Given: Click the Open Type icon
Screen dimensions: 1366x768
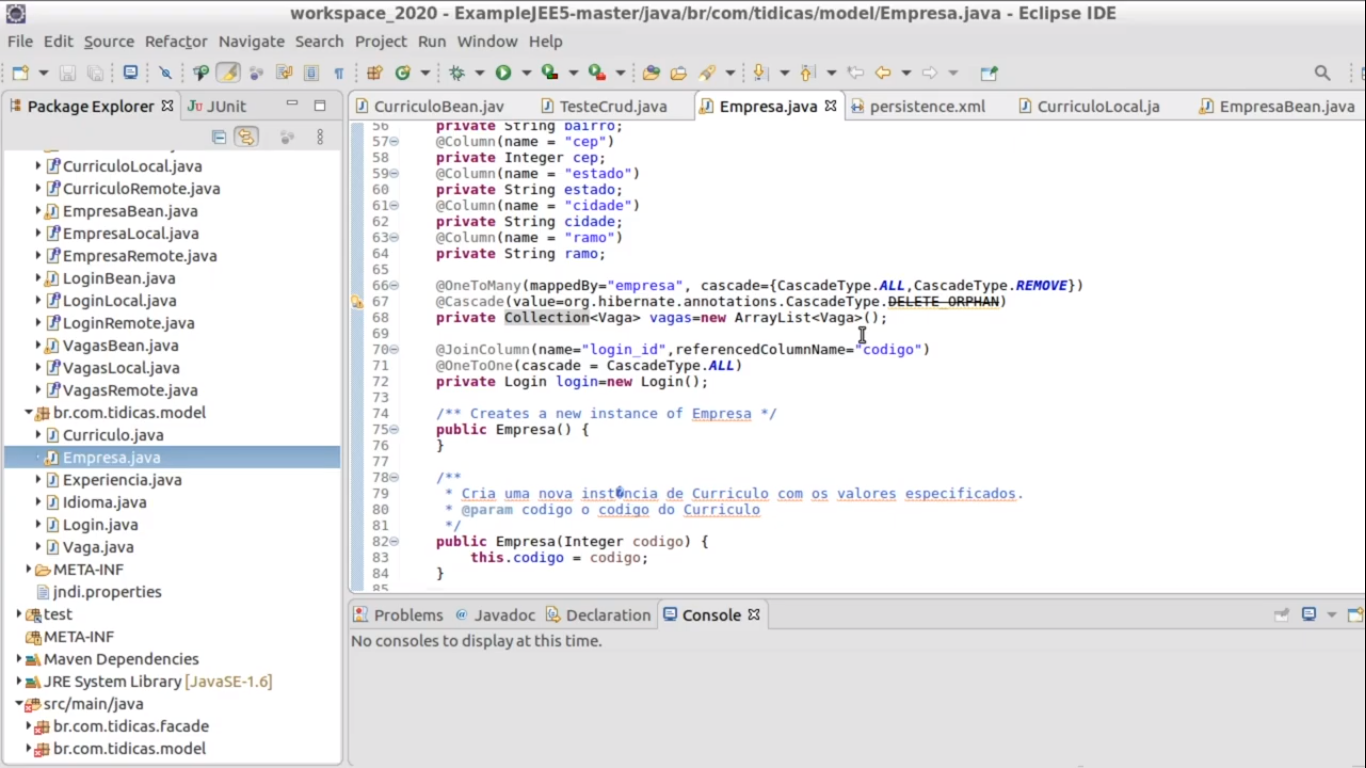Looking at the screenshot, I should pos(651,73).
